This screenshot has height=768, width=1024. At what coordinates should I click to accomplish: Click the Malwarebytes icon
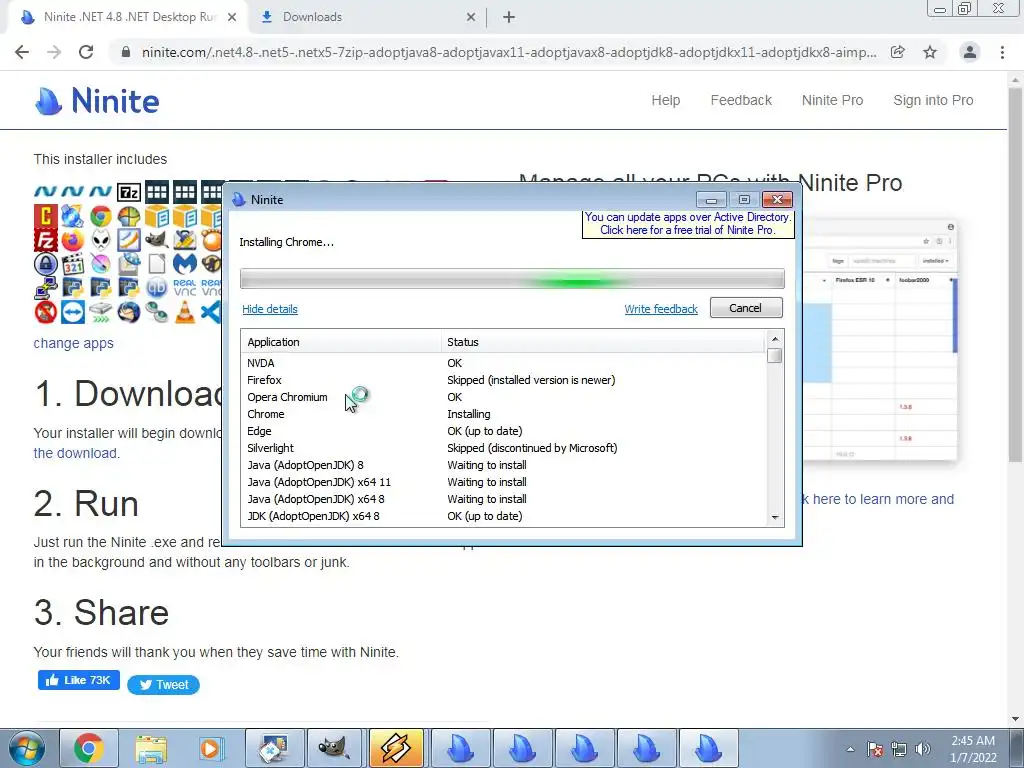[x=185, y=264]
